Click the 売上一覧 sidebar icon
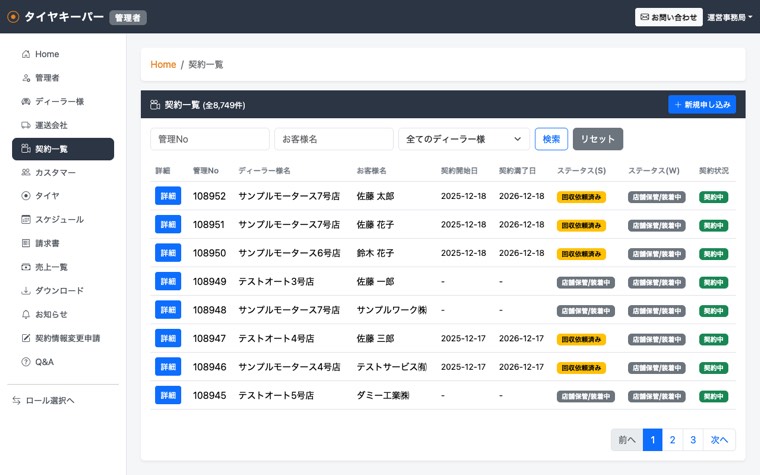This screenshot has height=475, width=760. coord(26,267)
